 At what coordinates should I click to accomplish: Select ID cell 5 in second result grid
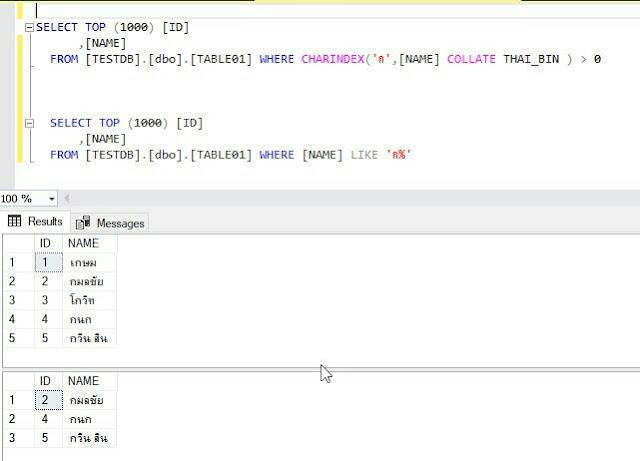[x=49, y=438]
